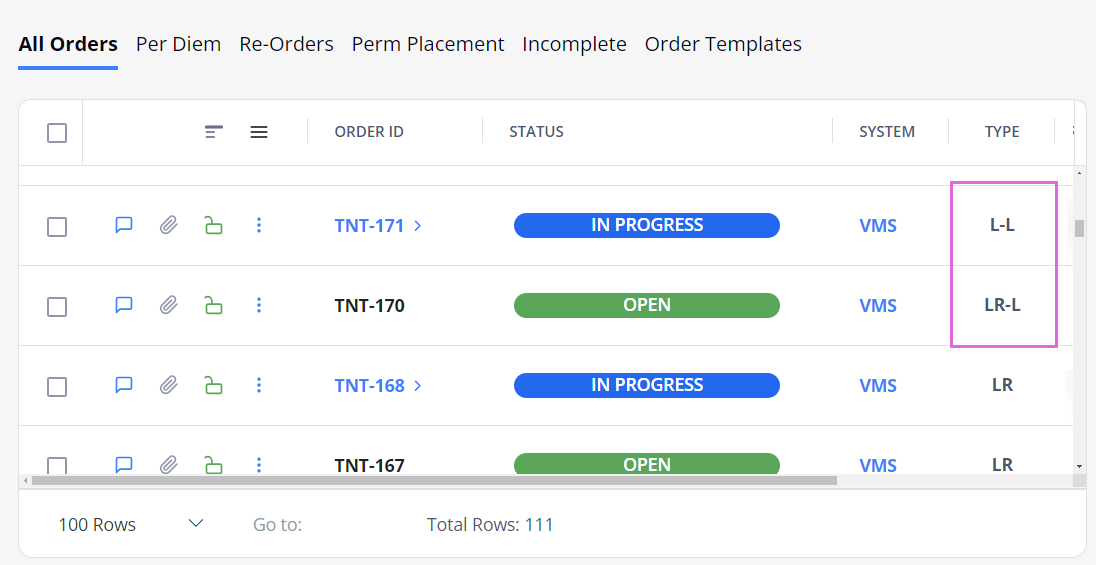The height and width of the screenshot is (565, 1096).
Task: Click the hamburger column menu icon
Action: click(259, 131)
